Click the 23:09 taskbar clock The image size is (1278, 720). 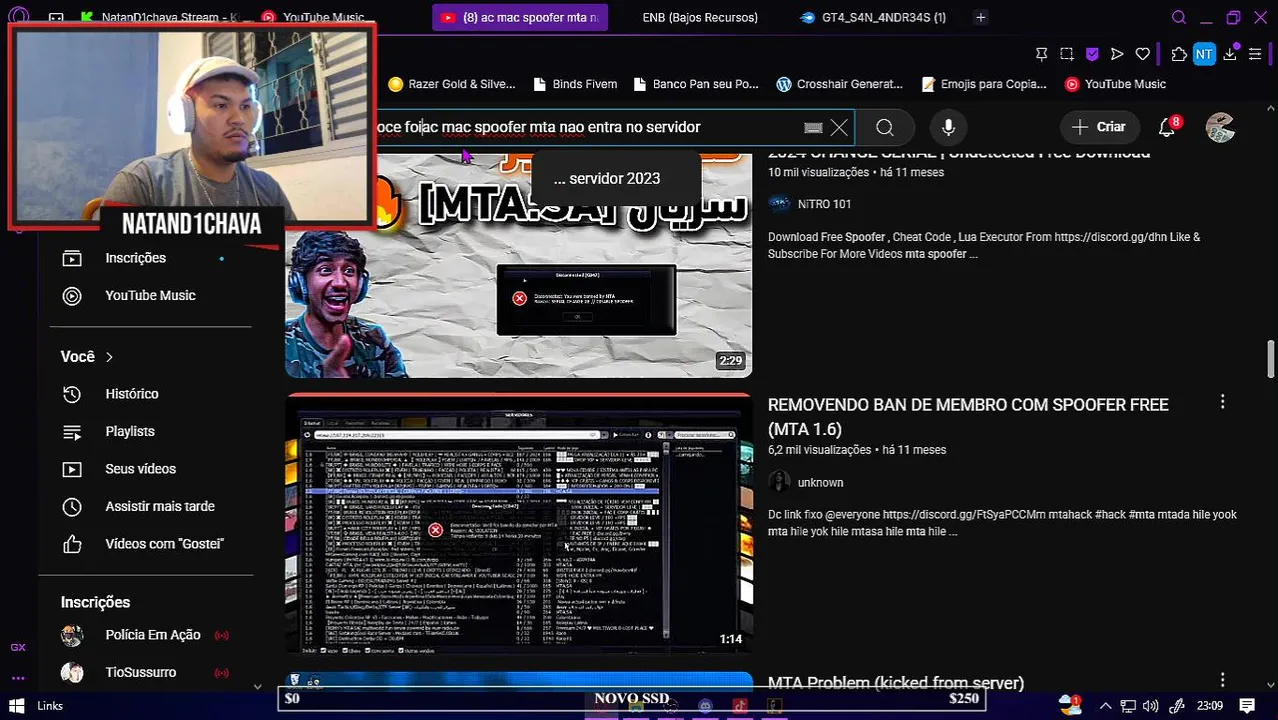tap(1210, 706)
